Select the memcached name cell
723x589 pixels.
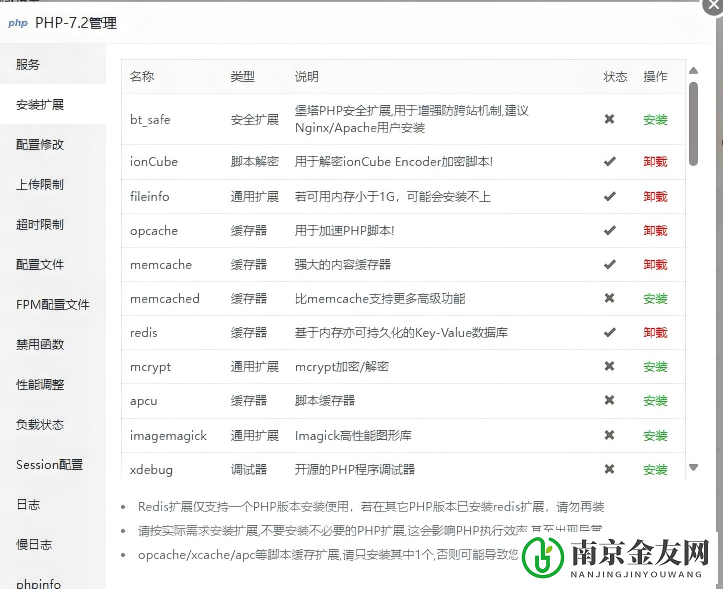(165, 299)
